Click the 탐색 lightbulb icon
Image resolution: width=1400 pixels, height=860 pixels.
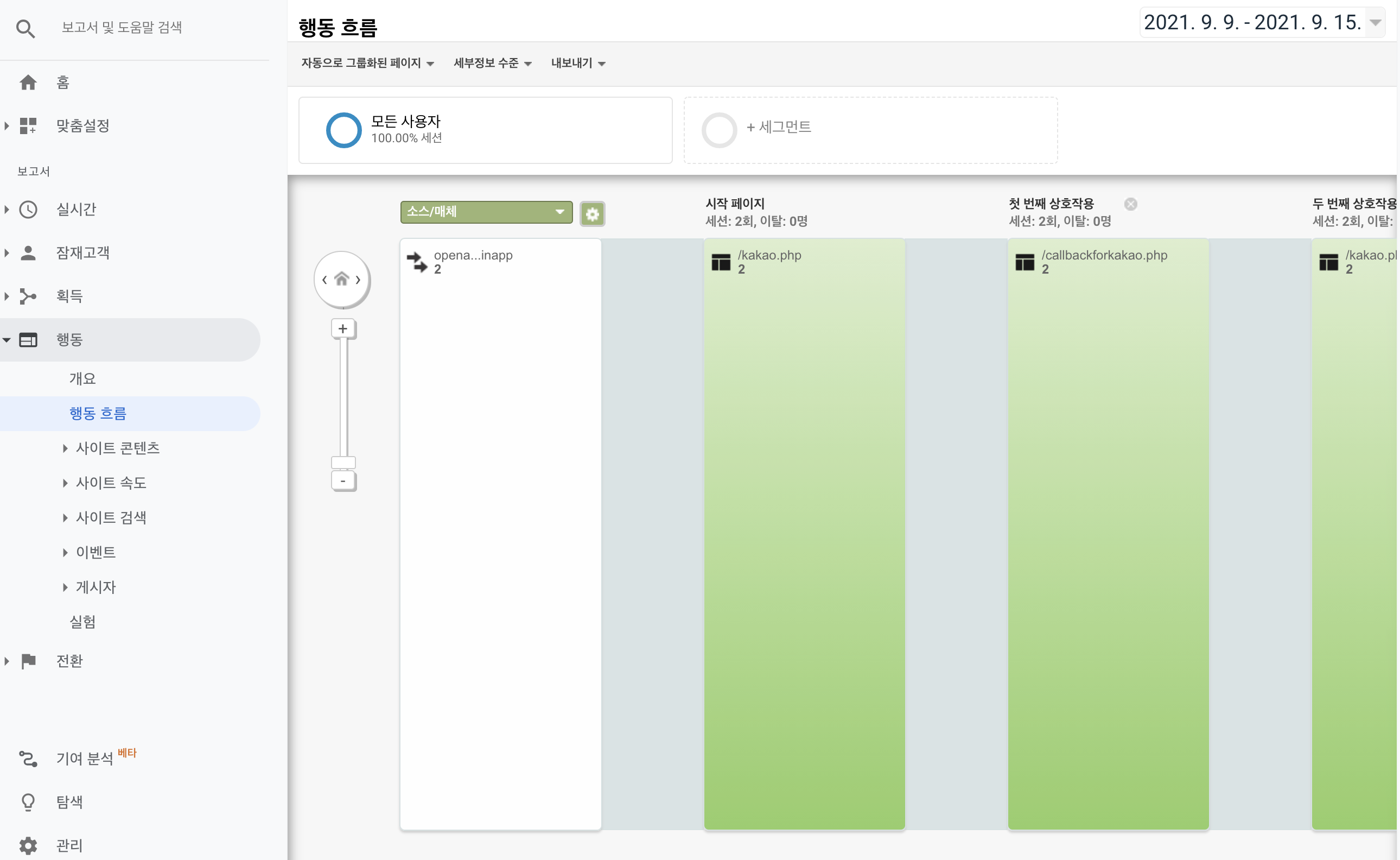(x=28, y=801)
